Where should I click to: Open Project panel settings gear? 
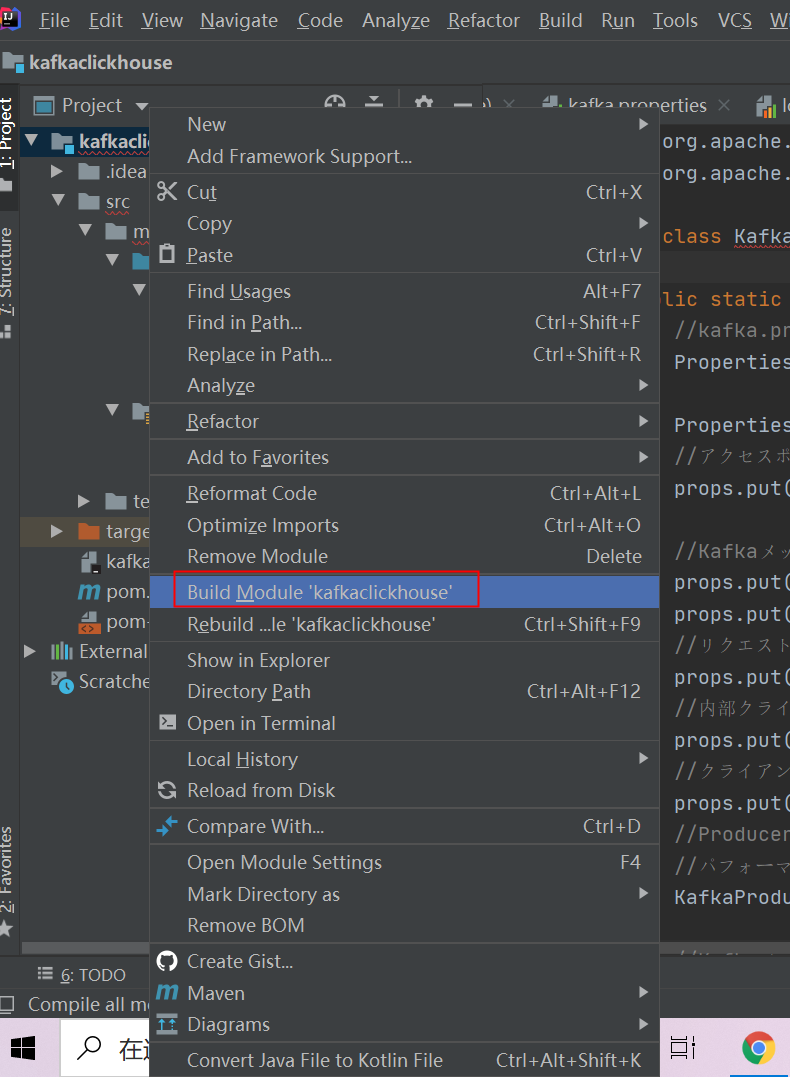click(424, 103)
